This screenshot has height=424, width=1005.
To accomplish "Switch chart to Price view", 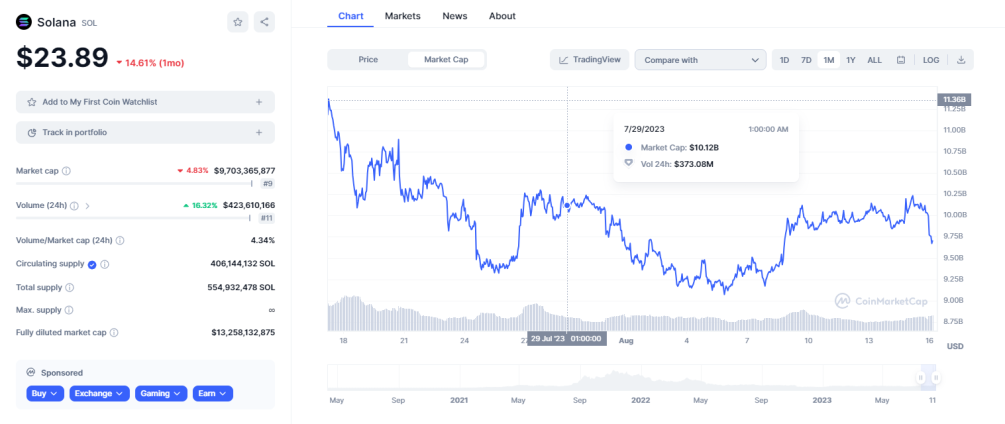I will pyautogui.click(x=368, y=60).
